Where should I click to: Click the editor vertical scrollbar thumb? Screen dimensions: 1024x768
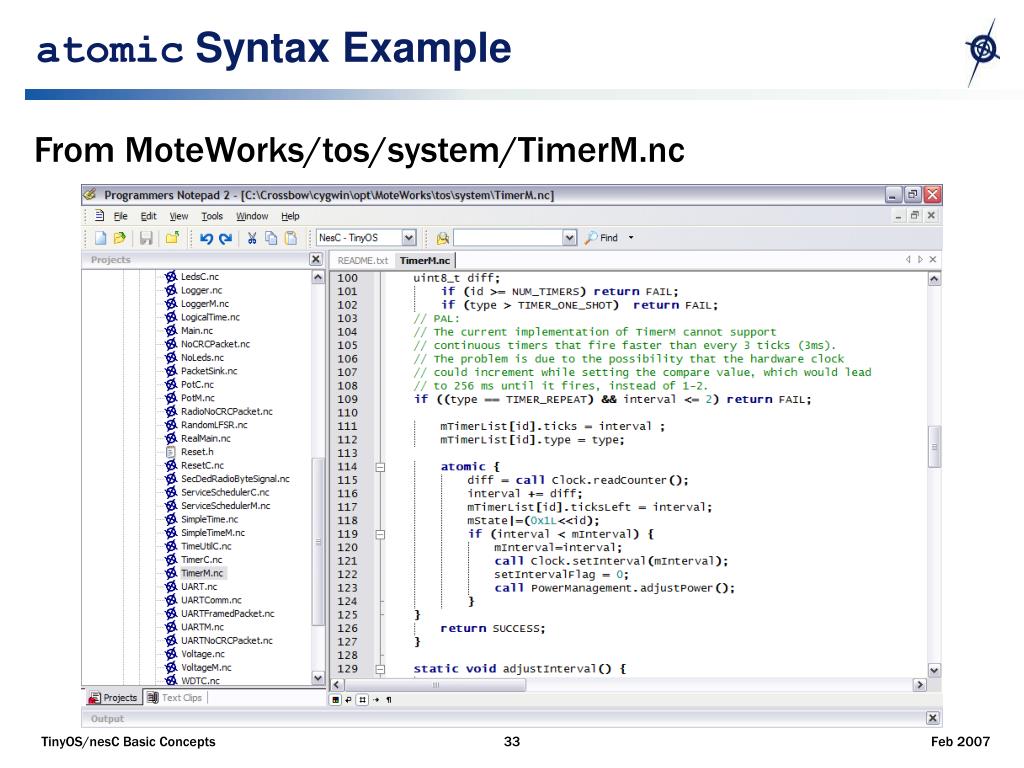935,447
